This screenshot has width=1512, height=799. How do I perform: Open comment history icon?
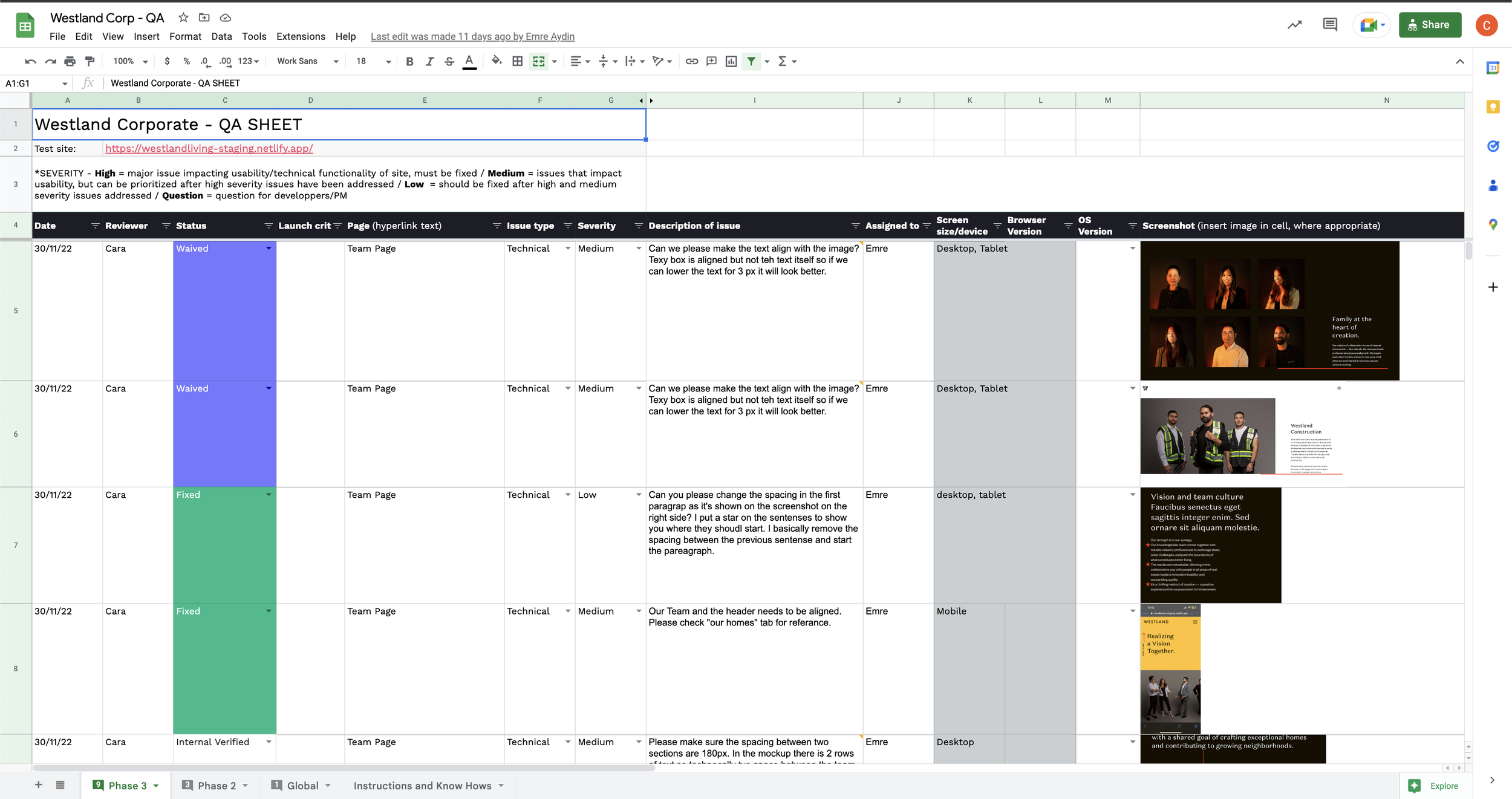(1329, 25)
